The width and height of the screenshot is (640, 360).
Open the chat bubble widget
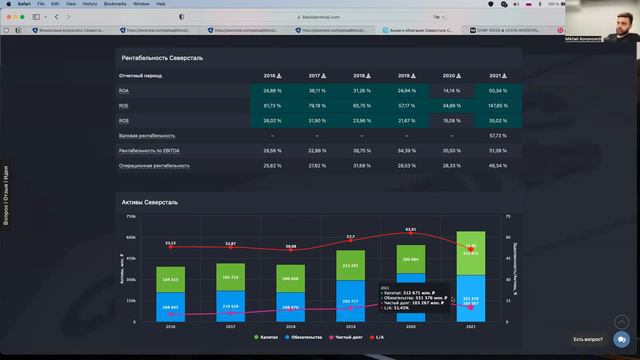622,339
